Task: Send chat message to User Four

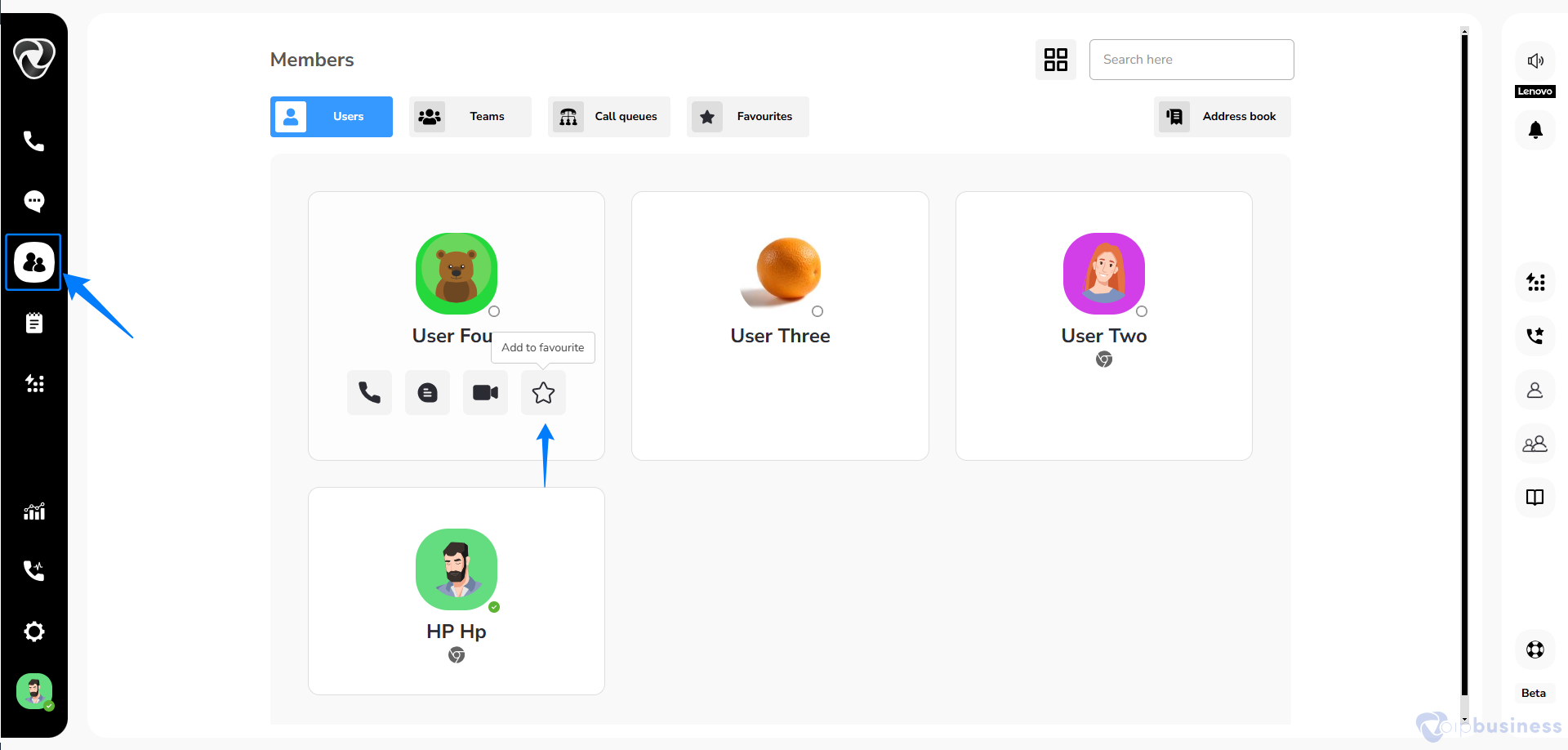Action: tap(427, 393)
